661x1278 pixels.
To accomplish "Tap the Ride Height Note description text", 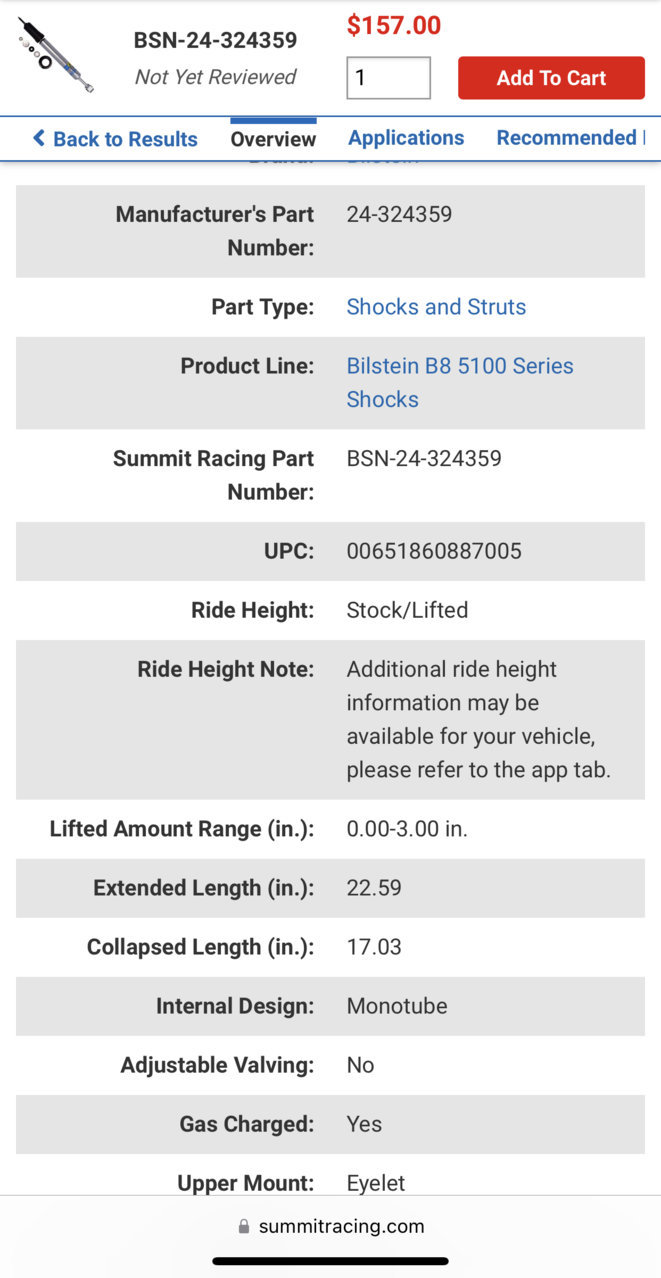I will (x=479, y=719).
